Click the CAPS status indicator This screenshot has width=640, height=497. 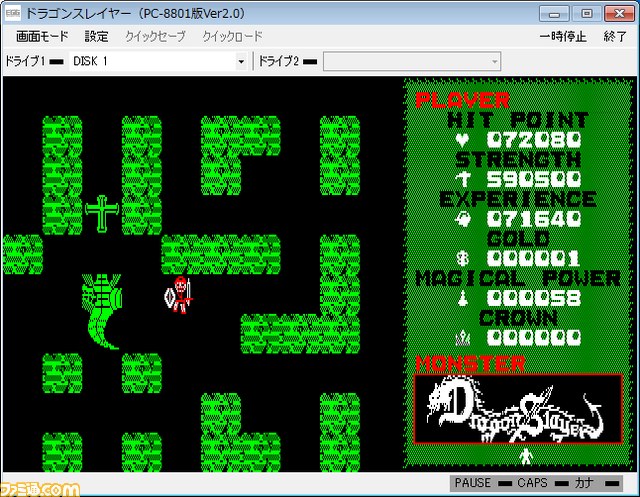(x=542, y=483)
